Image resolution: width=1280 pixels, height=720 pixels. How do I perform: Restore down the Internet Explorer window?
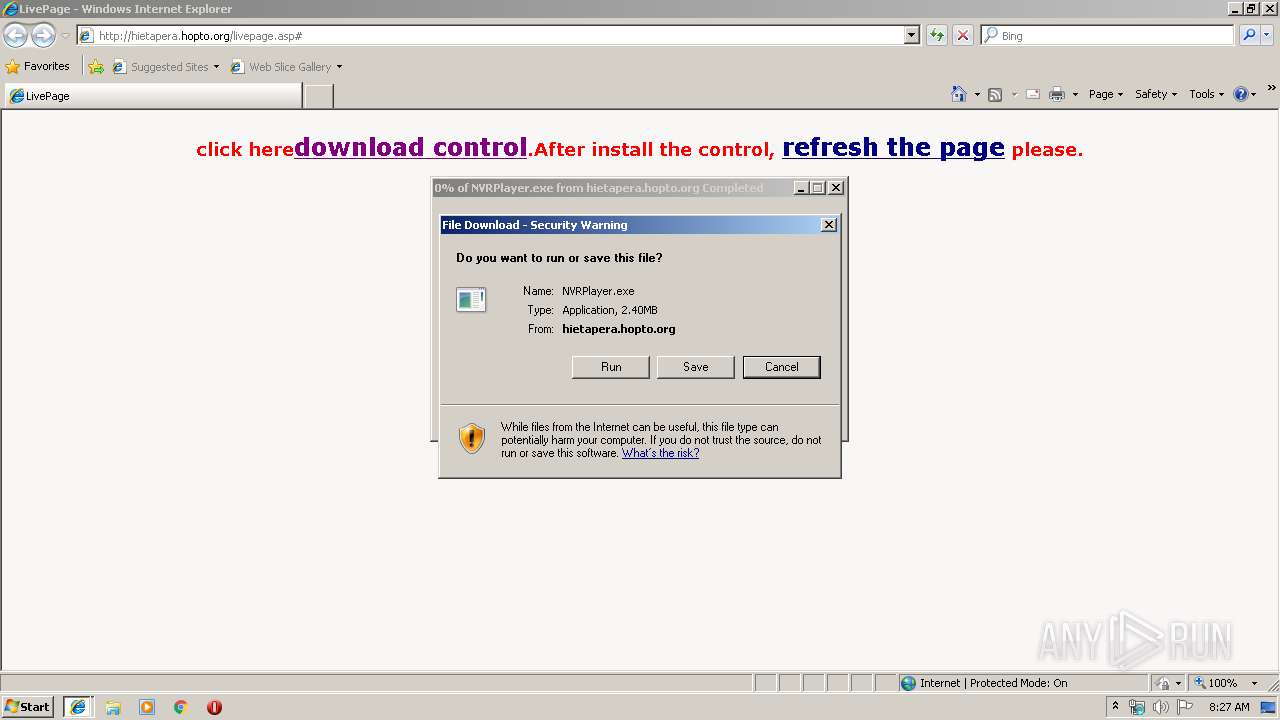coord(1251,8)
